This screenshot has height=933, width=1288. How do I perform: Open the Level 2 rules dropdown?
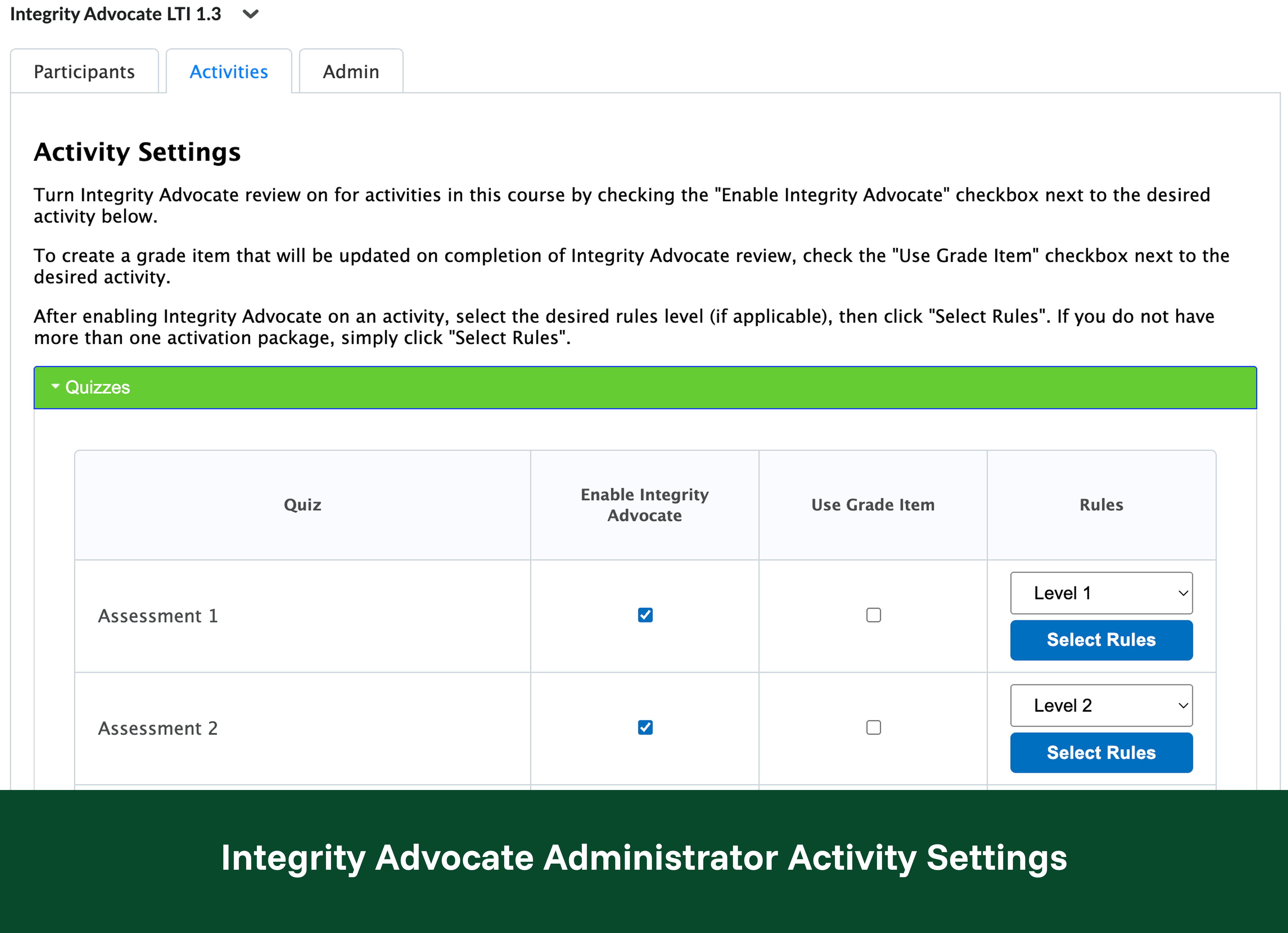[x=1101, y=705]
